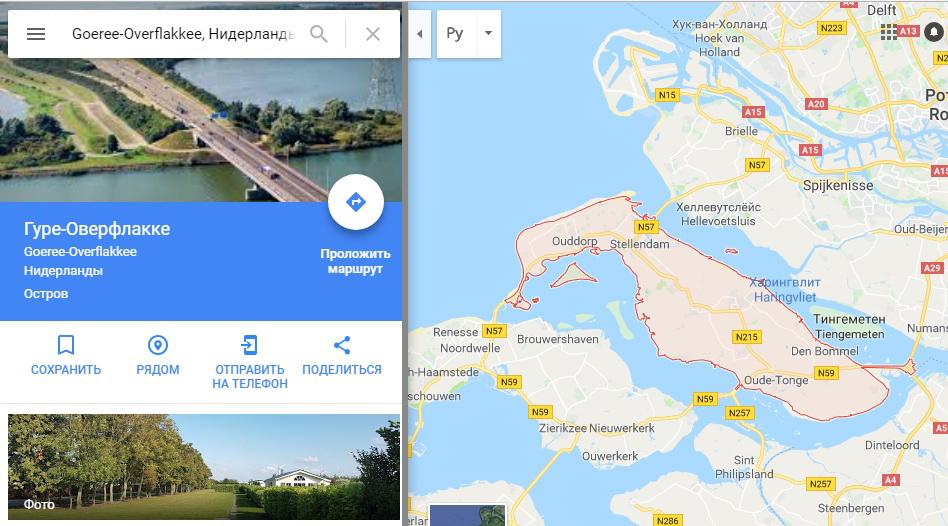
Task: Click the Проложить маршрут label
Action: (x=355, y=261)
